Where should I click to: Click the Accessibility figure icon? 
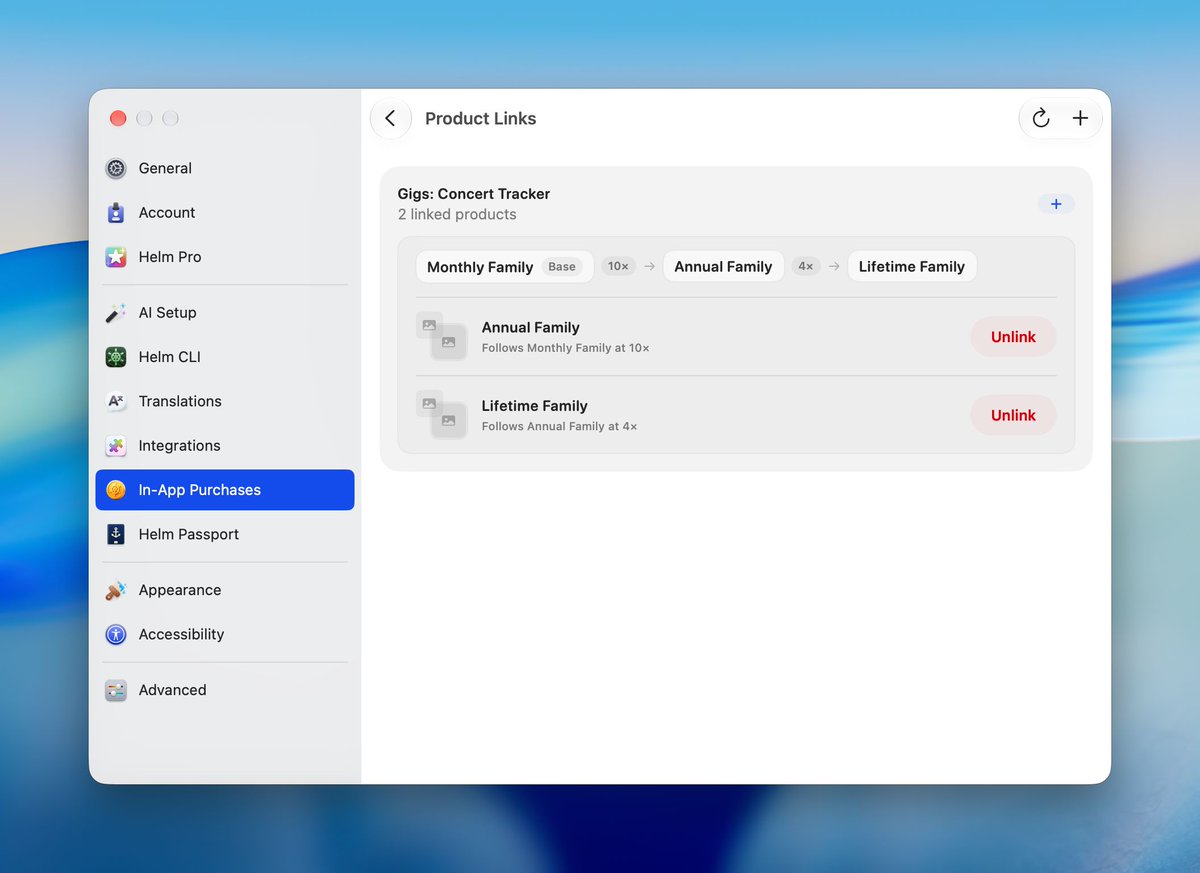[116, 634]
